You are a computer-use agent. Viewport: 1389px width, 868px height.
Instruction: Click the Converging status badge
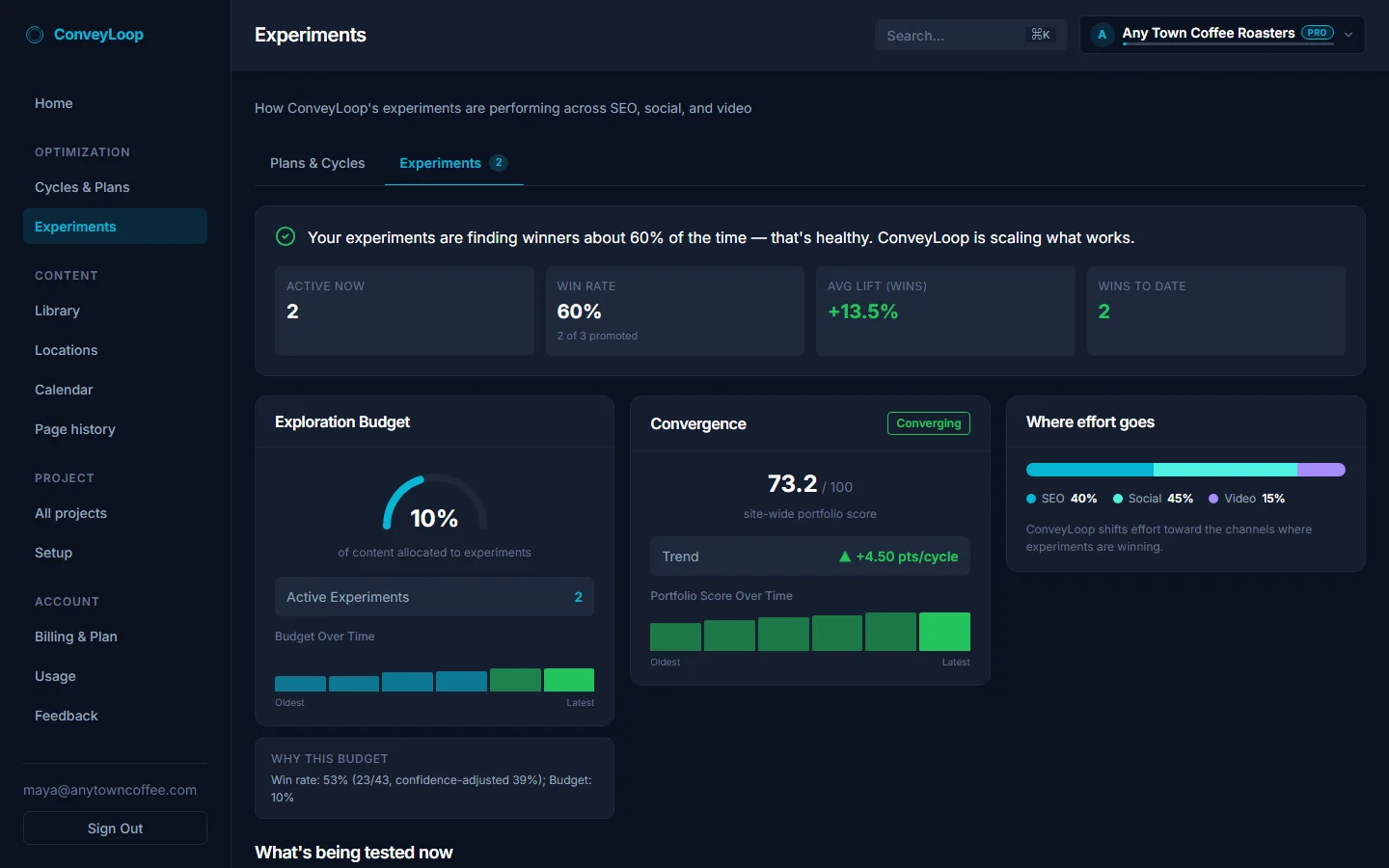(928, 423)
